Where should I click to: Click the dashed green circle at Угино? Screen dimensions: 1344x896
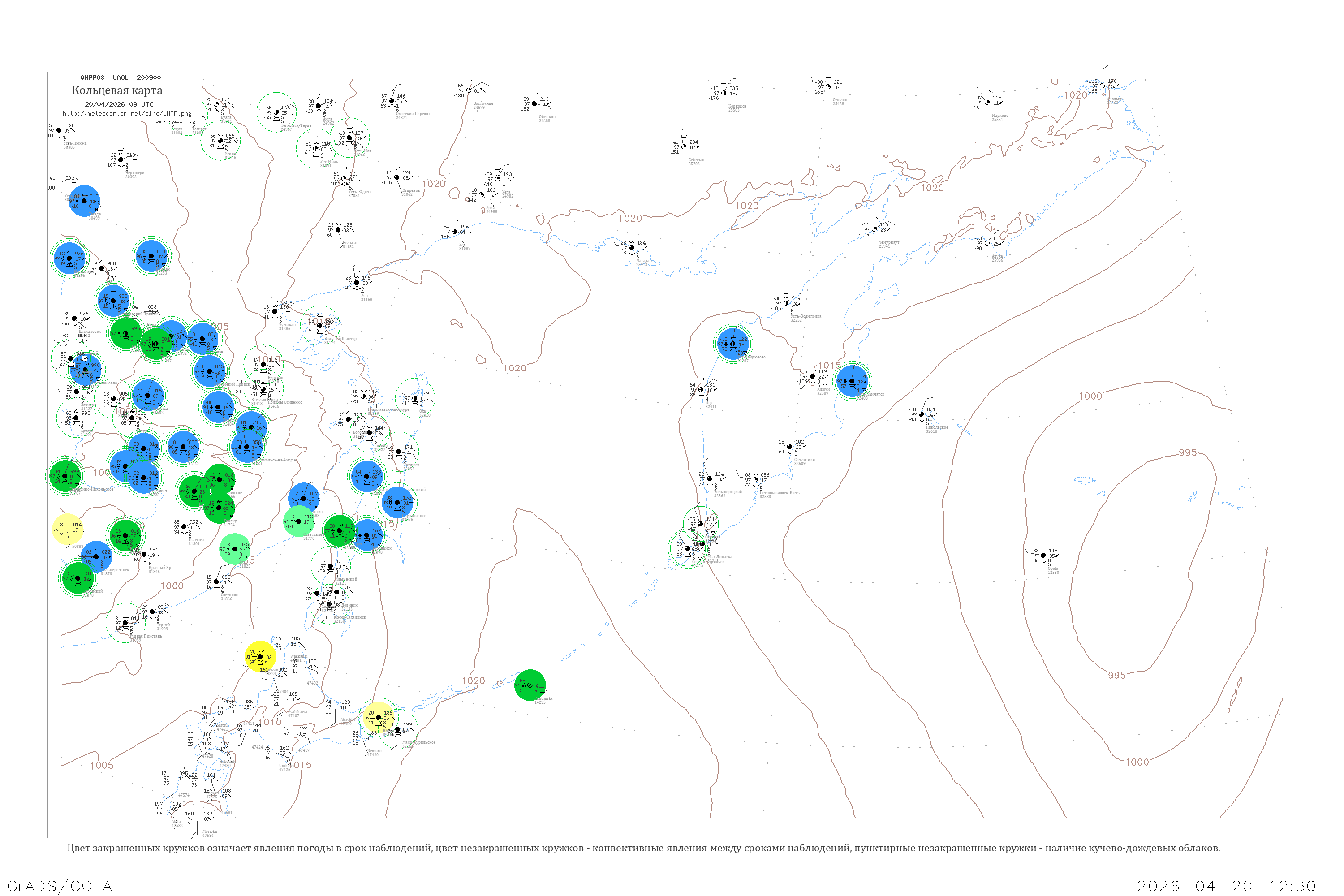coord(220,141)
